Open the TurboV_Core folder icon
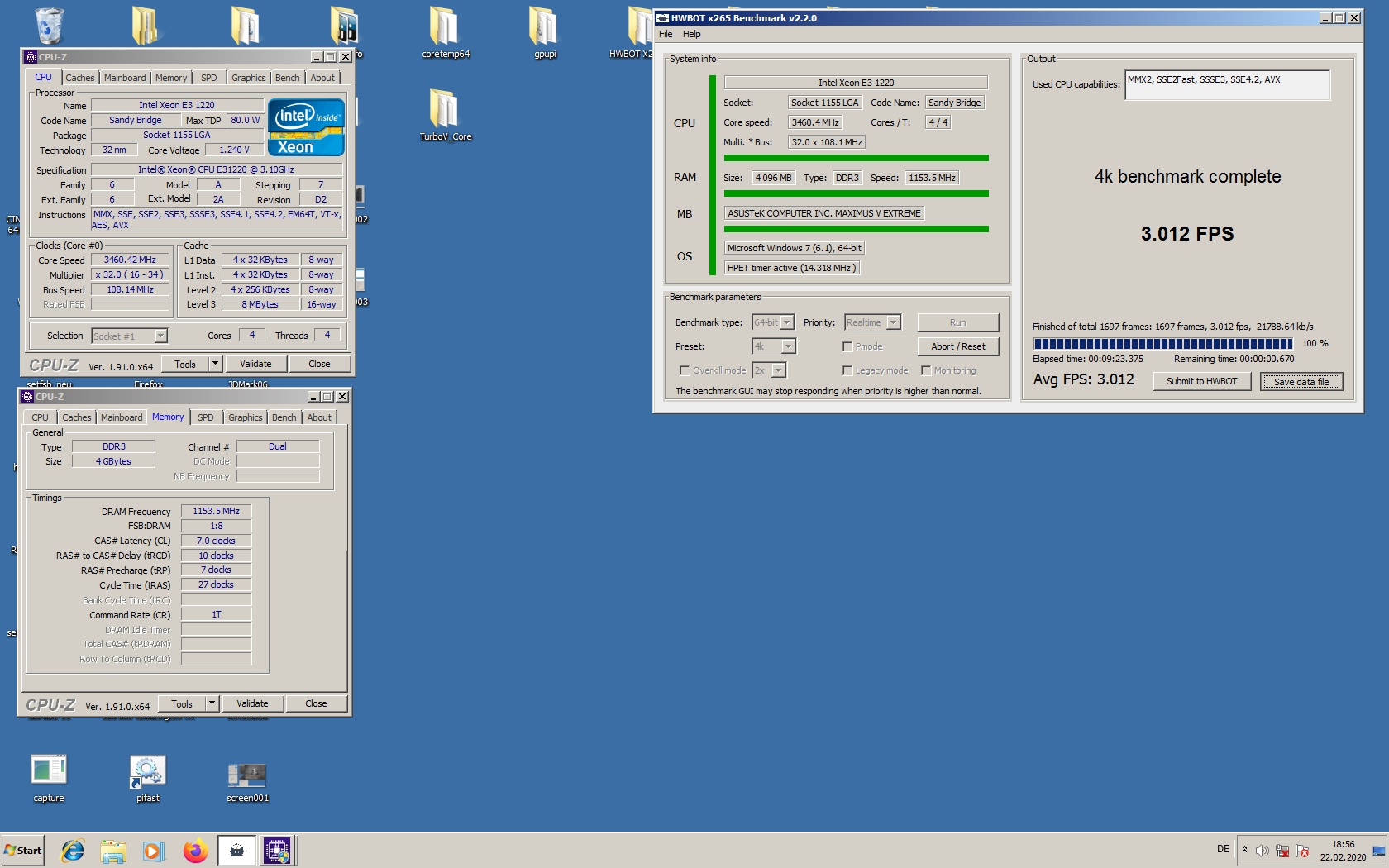Image resolution: width=1389 pixels, height=868 pixels. pos(445,116)
